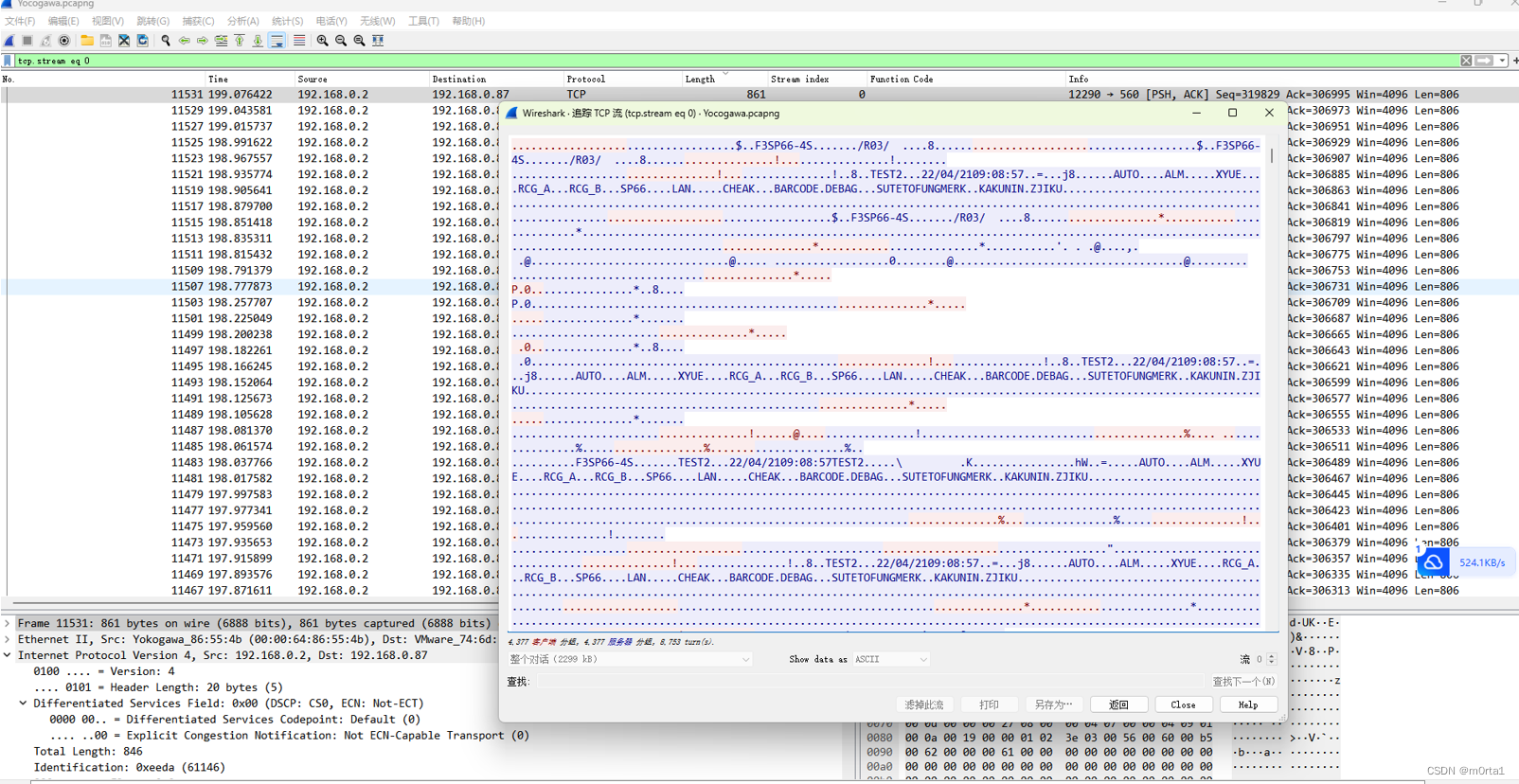This screenshot has height=784, width=1519.
Task: Click the 查找下一个(N) button
Action: (1243, 681)
